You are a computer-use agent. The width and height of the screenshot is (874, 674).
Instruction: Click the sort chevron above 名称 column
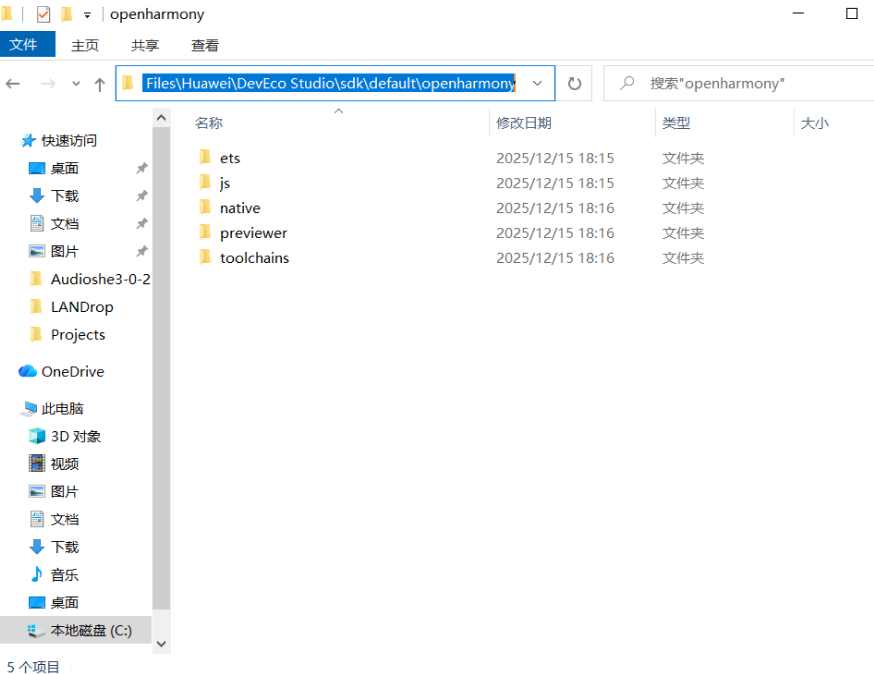coord(338,110)
